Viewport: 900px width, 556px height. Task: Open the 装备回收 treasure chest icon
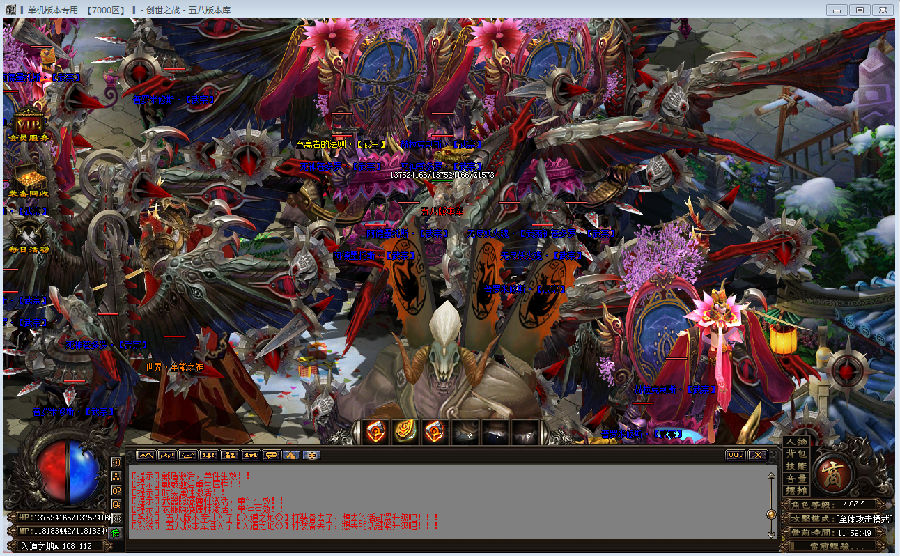click(x=28, y=180)
